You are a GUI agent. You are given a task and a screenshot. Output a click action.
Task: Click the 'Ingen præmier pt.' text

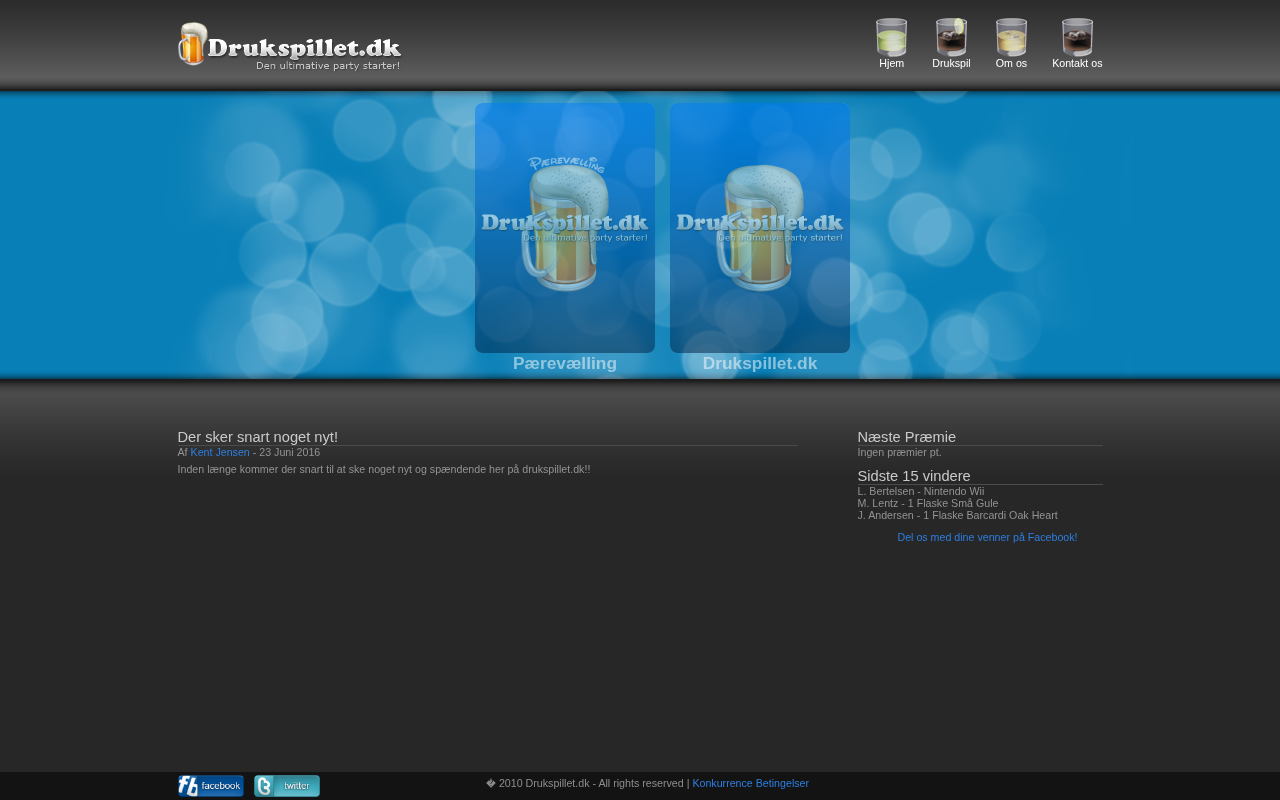(900, 452)
